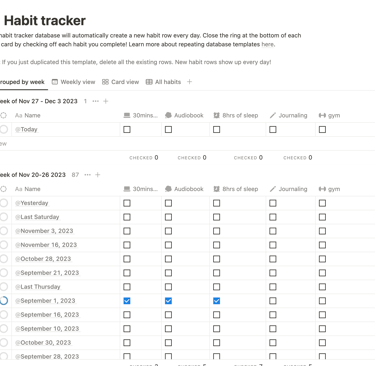
Task: Open the 30mins column header menu in second table
Action: [140, 189]
